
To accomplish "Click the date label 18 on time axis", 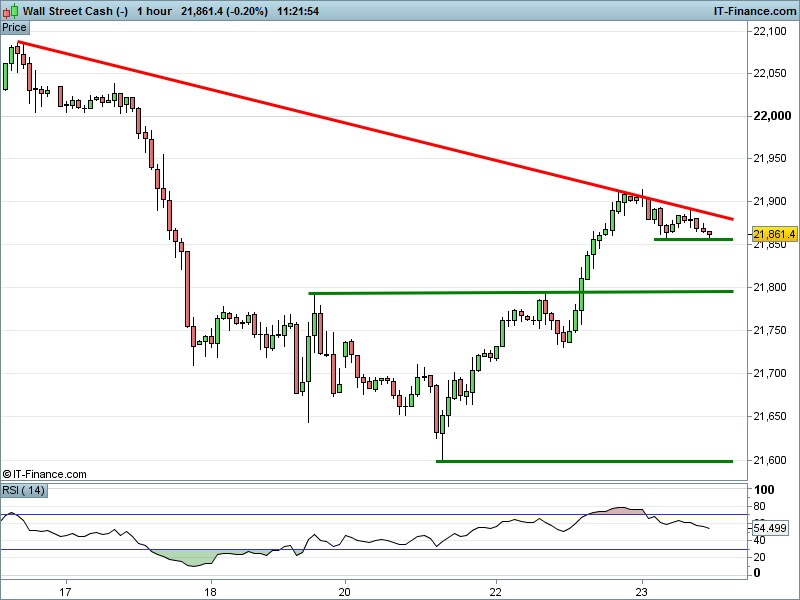I will click(210, 592).
